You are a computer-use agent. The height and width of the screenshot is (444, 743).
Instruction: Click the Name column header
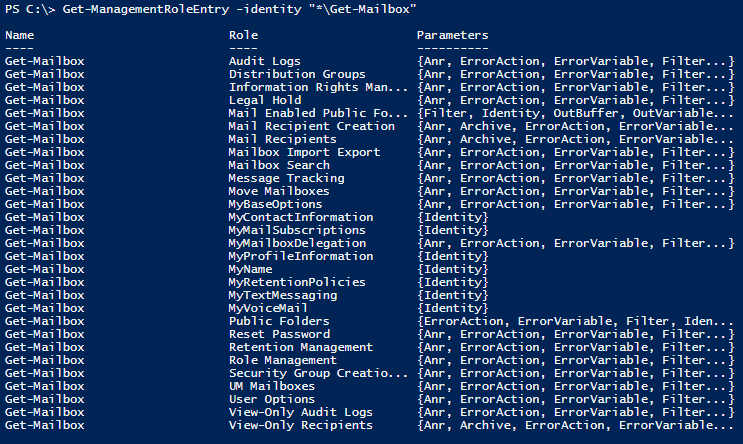[21, 35]
